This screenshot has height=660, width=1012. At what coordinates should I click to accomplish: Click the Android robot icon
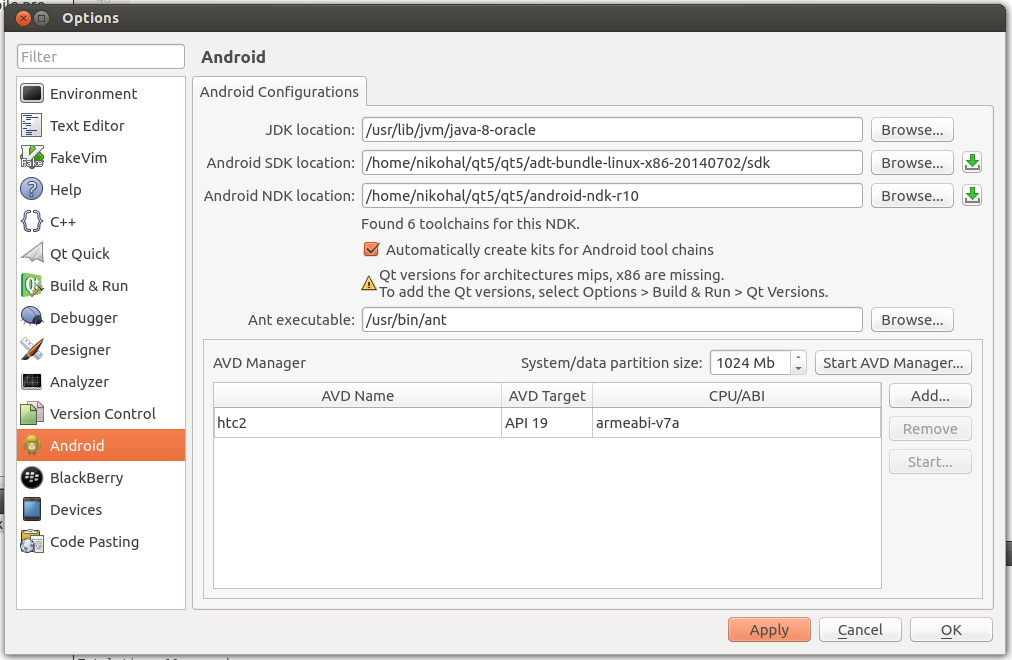tap(32, 445)
